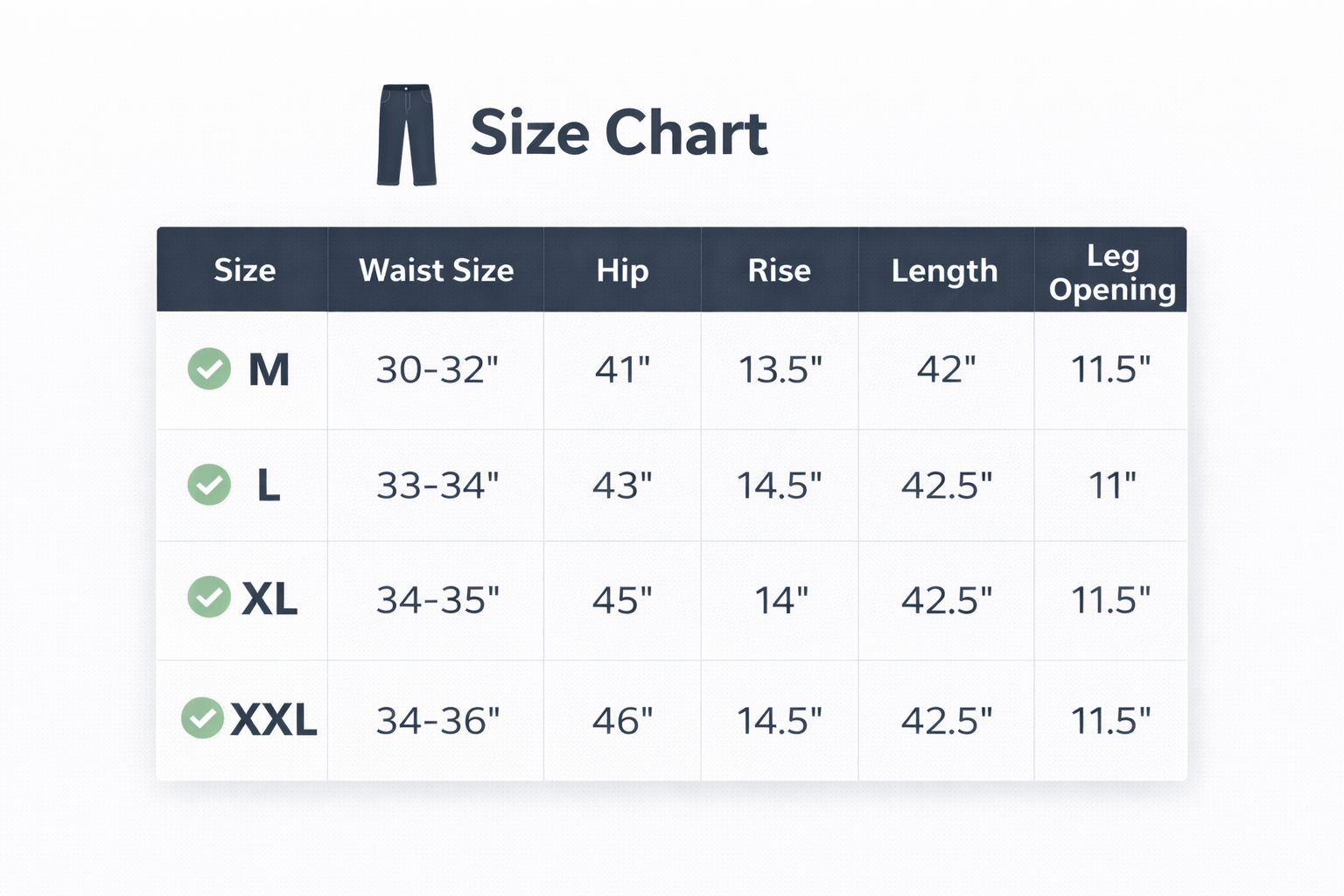The image size is (1344, 896).
Task: Click the Hip column header
Action: [x=622, y=270]
